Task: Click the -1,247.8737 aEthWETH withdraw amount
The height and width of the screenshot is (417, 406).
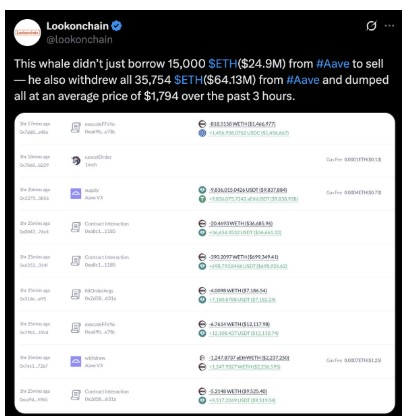Action: pos(249,358)
